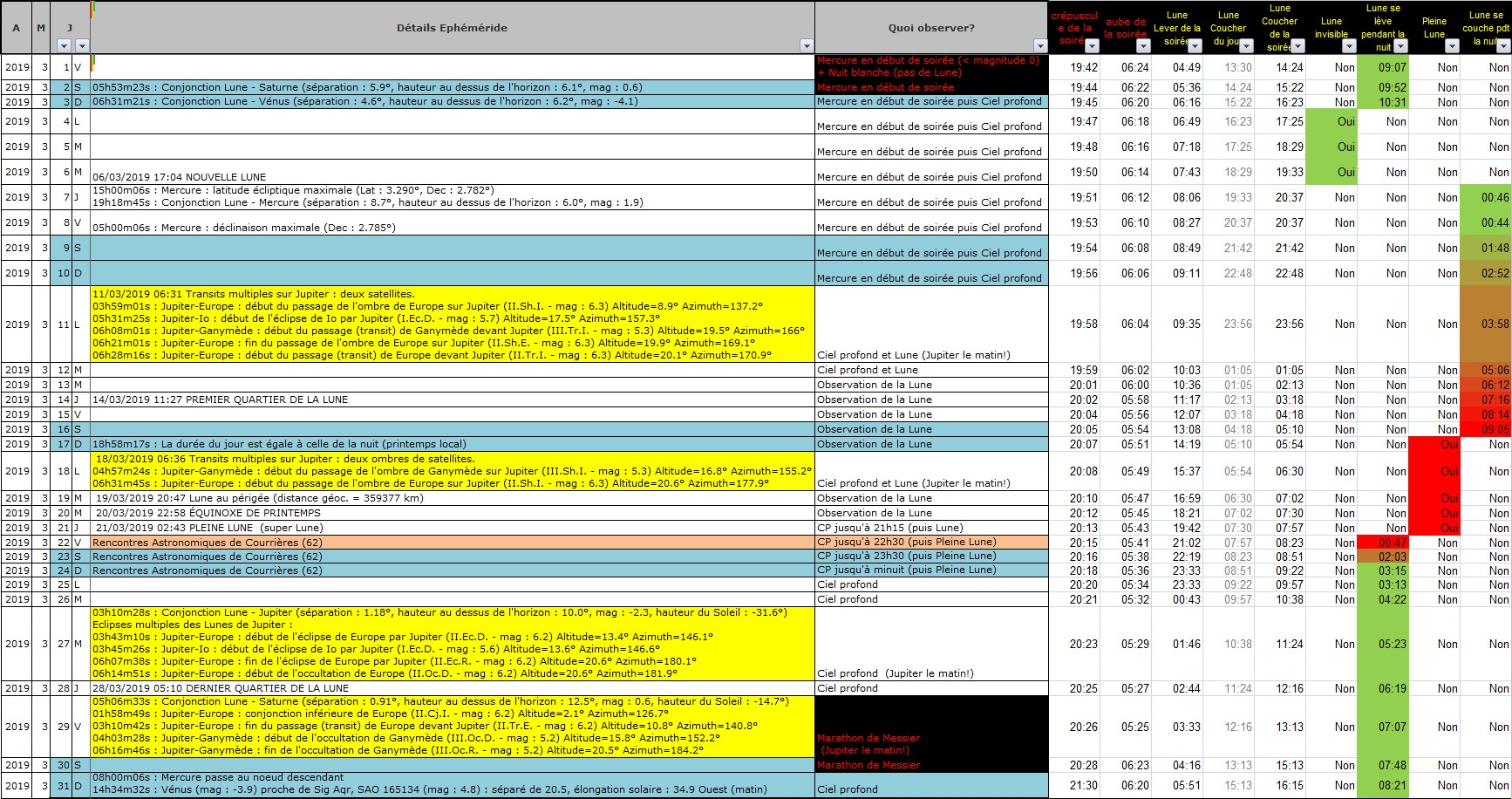Open the Lune se lève pendant la nuit filter
The image size is (1512, 799).
[1401, 45]
